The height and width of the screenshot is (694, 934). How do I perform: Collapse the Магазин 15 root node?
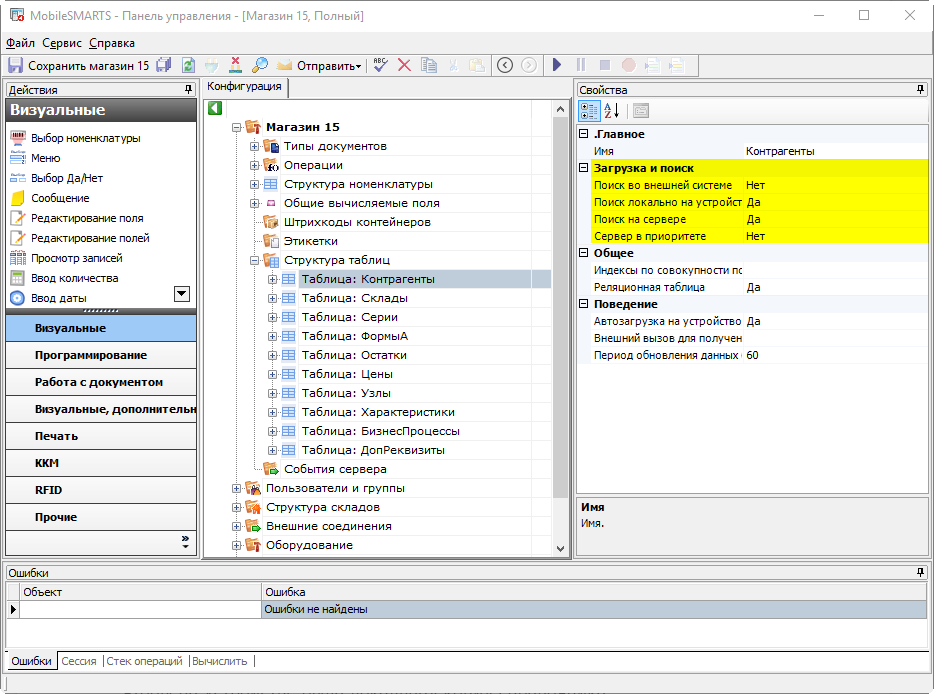click(x=236, y=127)
